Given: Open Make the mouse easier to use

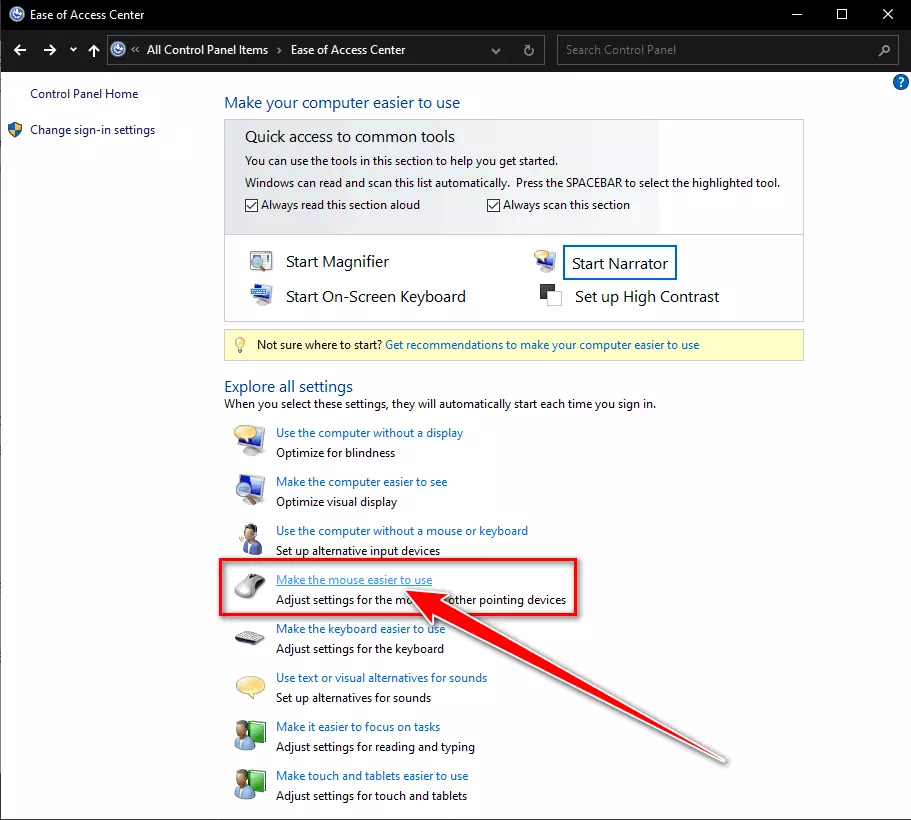Looking at the screenshot, I should pyautogui.click(x=354, y=580).
